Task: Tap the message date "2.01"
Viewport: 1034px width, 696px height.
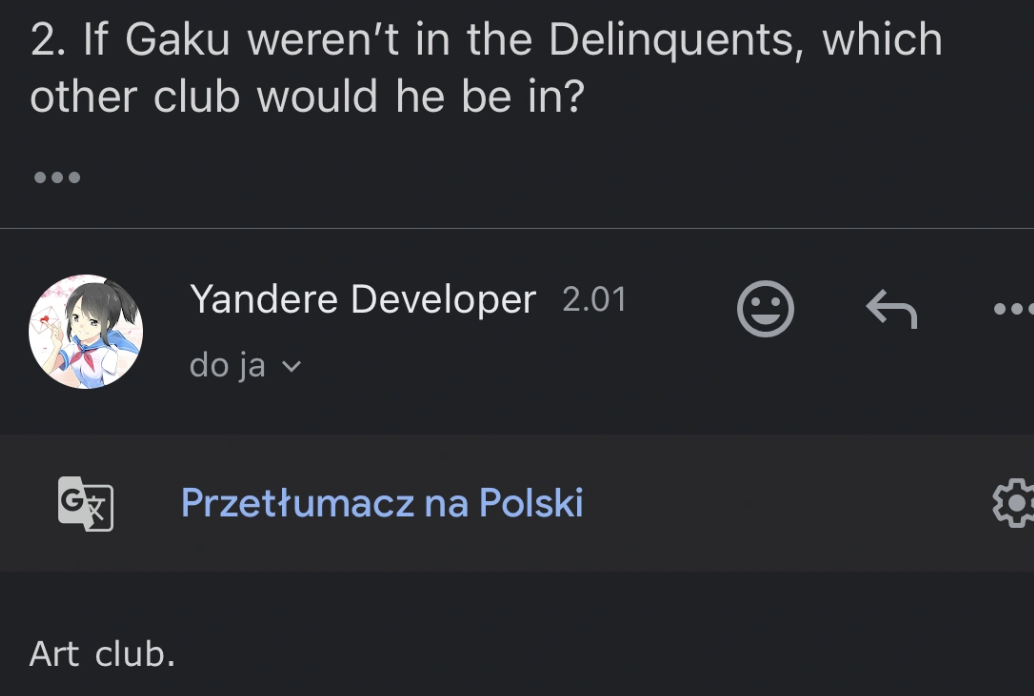Action: click(x=594, y=300)
